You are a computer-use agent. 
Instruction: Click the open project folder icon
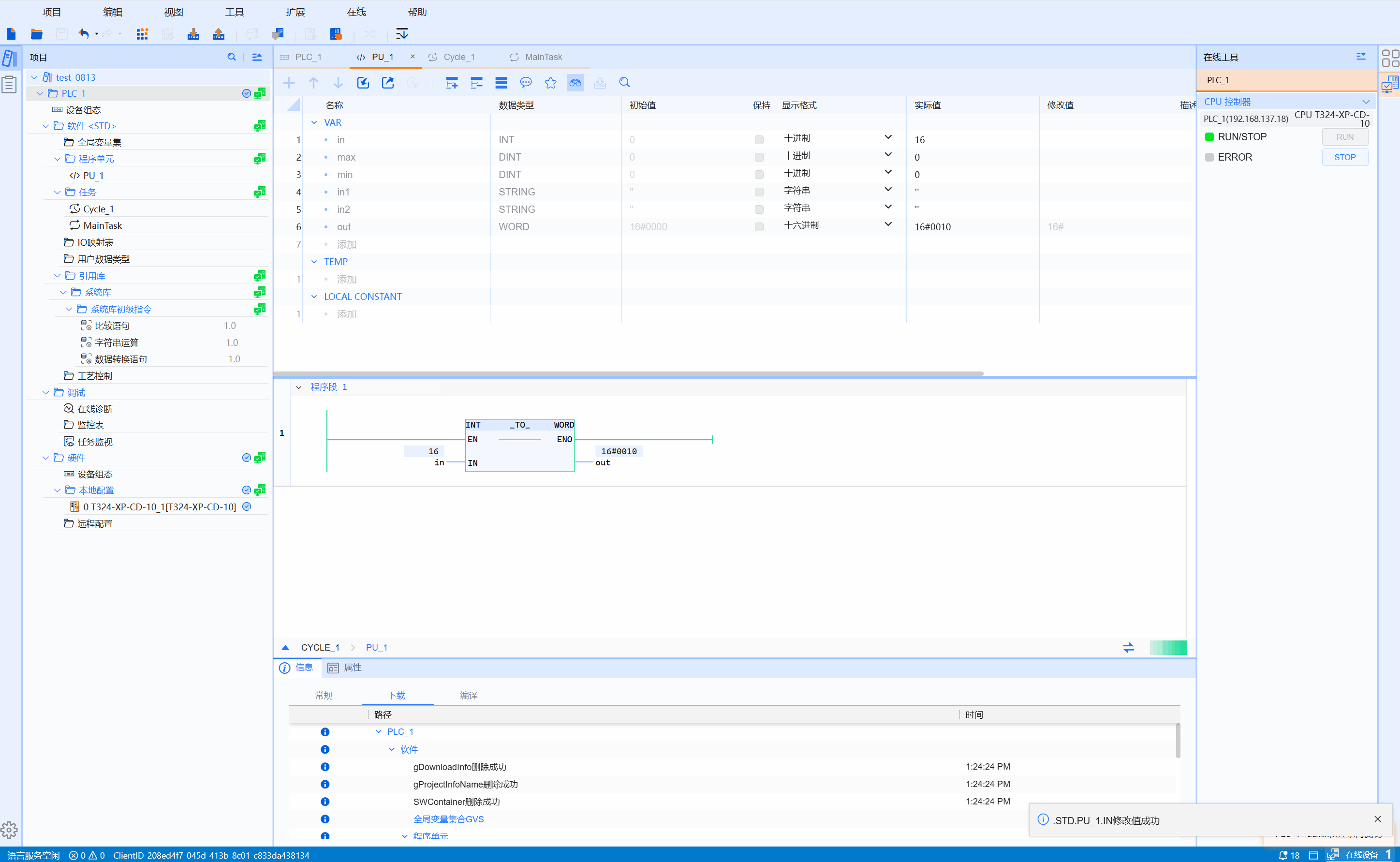[x=36, y=34]
